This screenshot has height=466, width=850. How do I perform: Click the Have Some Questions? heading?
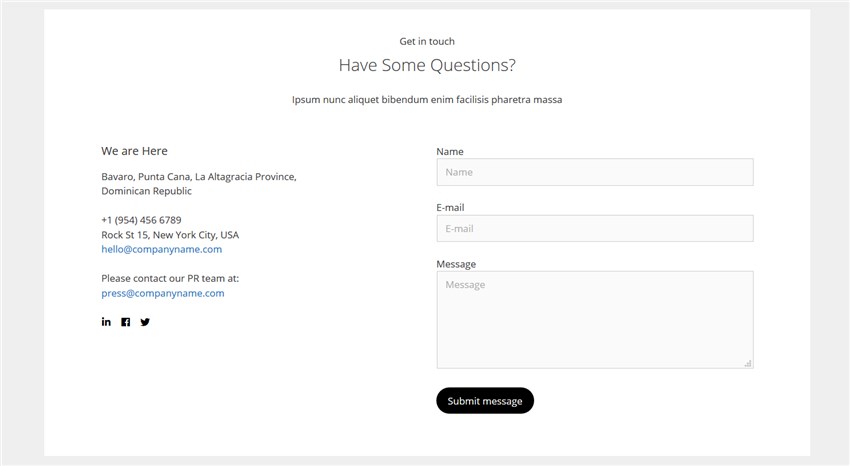(x=427, y=65)
